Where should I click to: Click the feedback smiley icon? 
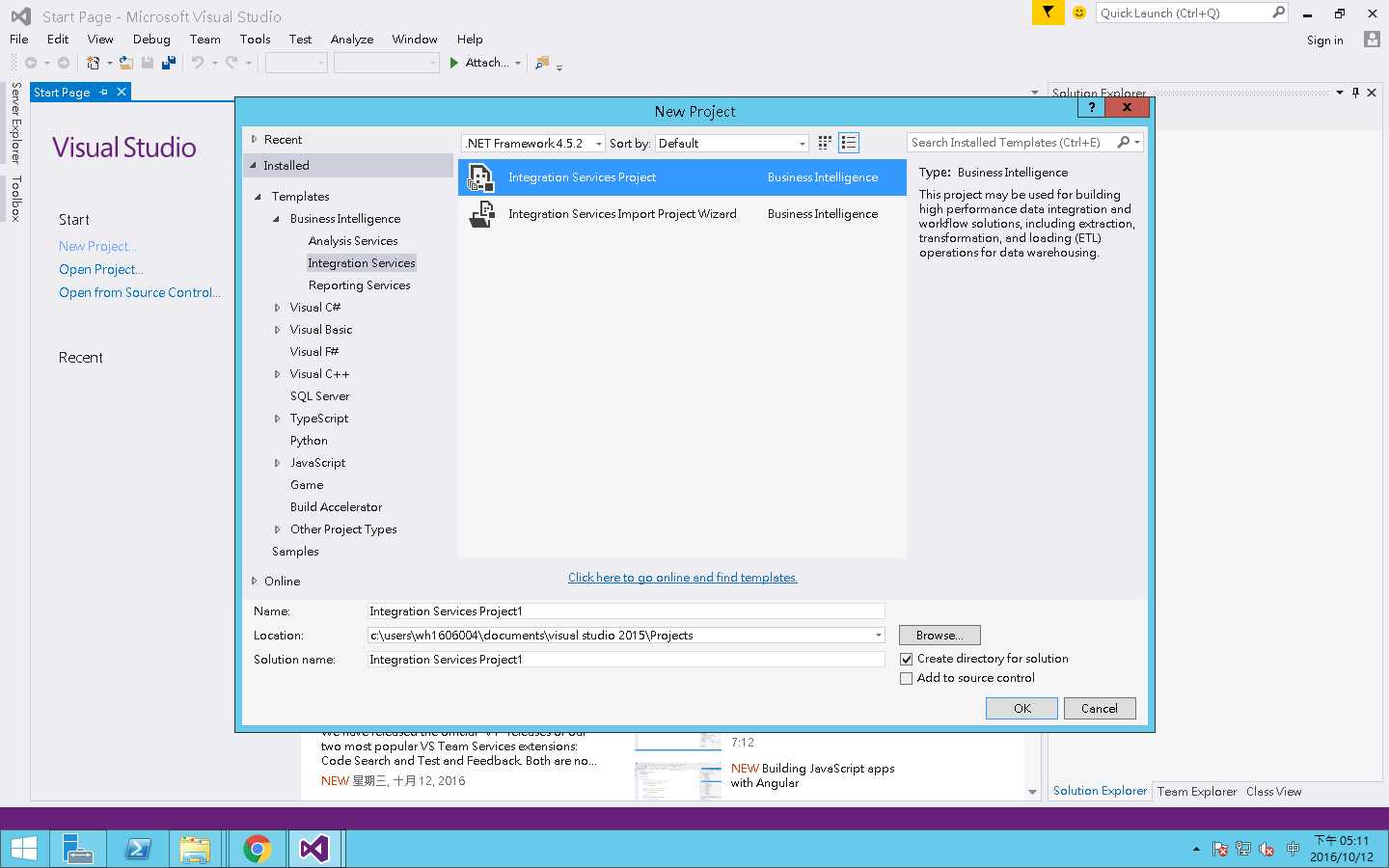pyautogui.click(x=1079, y=13)
